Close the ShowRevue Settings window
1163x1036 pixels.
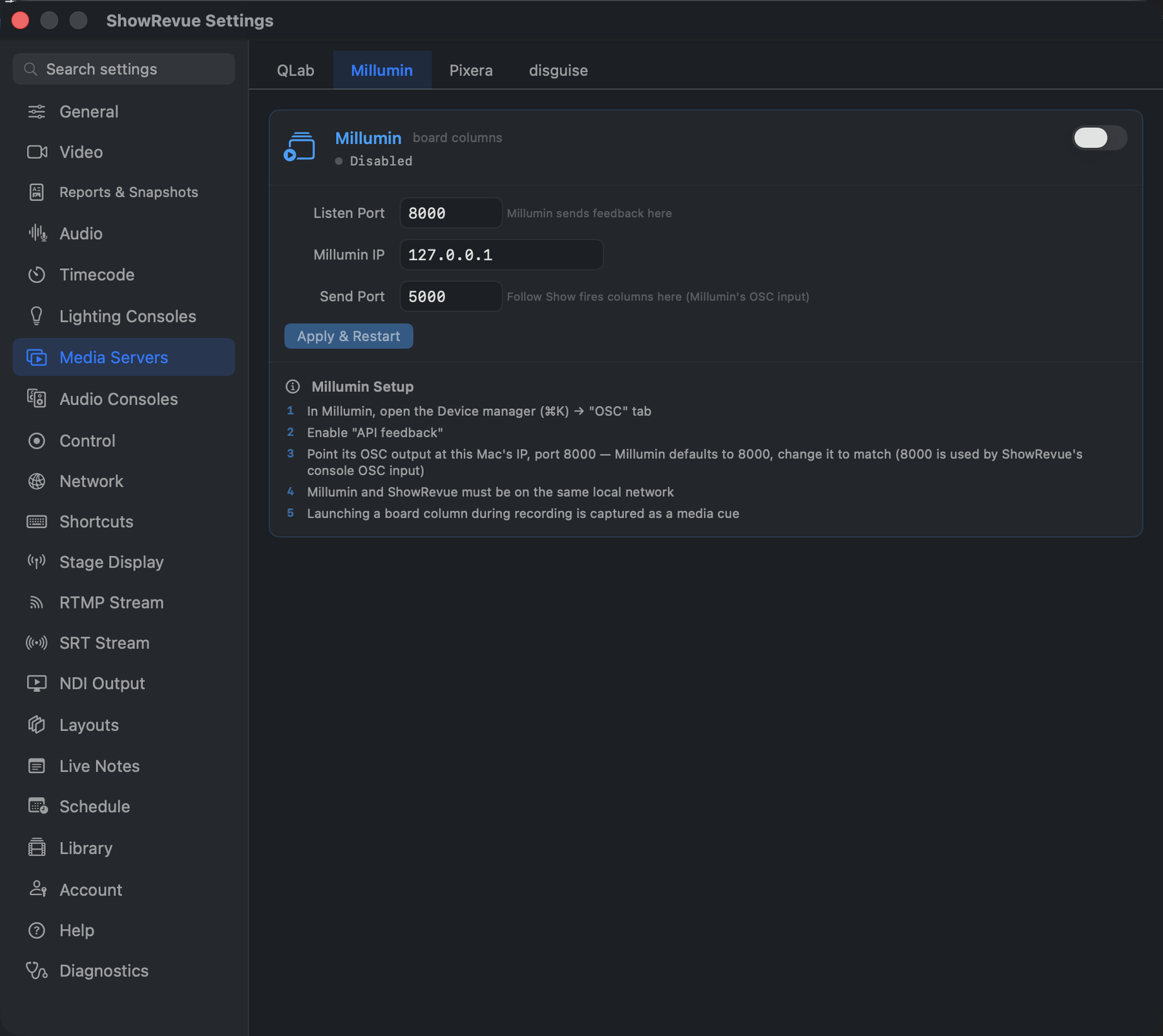20,21
